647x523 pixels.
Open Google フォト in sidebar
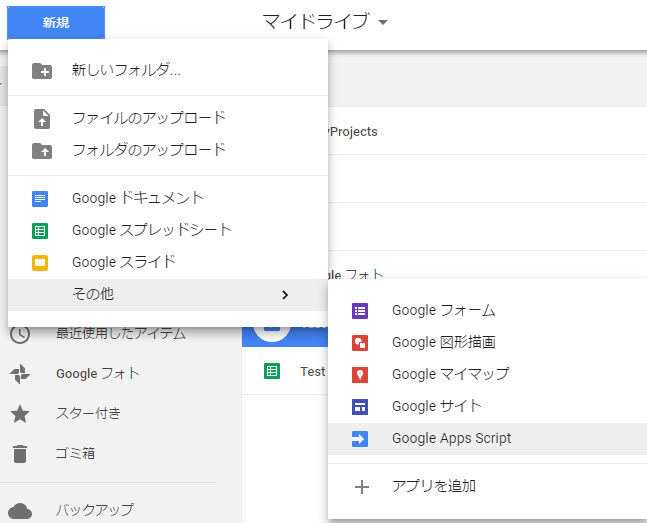pos(98,374)
